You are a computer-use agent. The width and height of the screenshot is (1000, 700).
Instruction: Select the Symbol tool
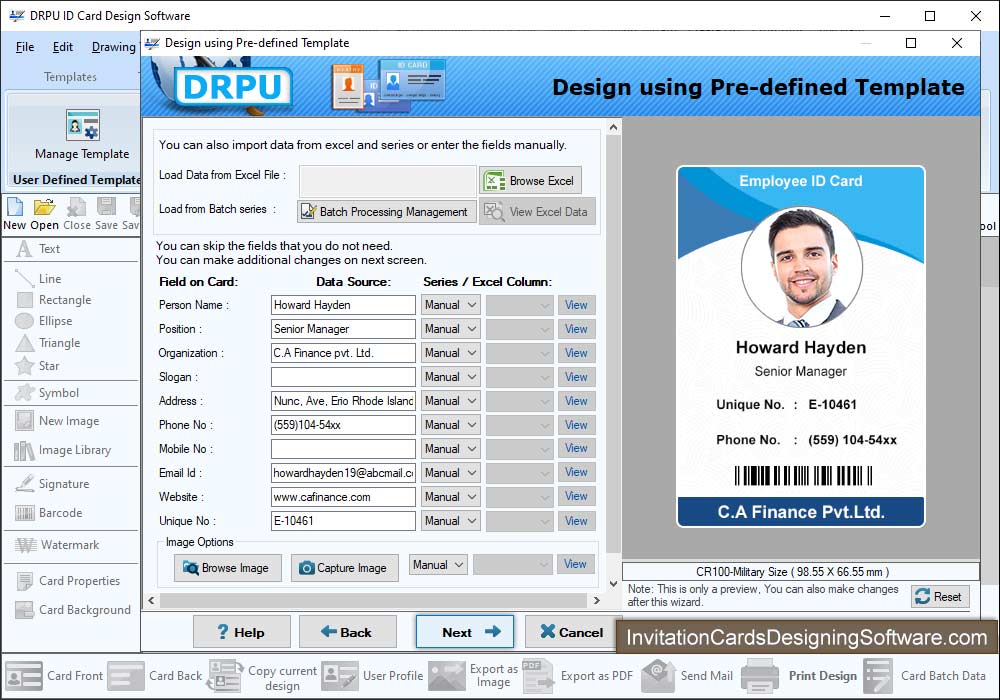pos(47,393)
